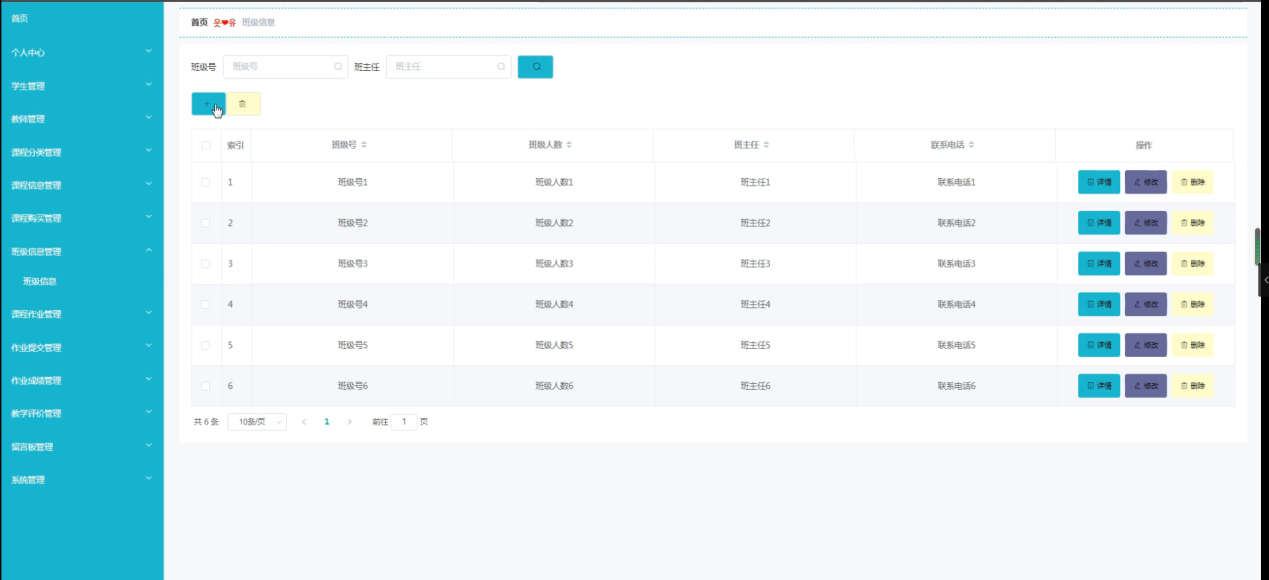Image resolution: width=1269 pixels, height=580 pixels.
Task: Check the checkbox for row 班级号6
Action: click(x=206, y=385)
